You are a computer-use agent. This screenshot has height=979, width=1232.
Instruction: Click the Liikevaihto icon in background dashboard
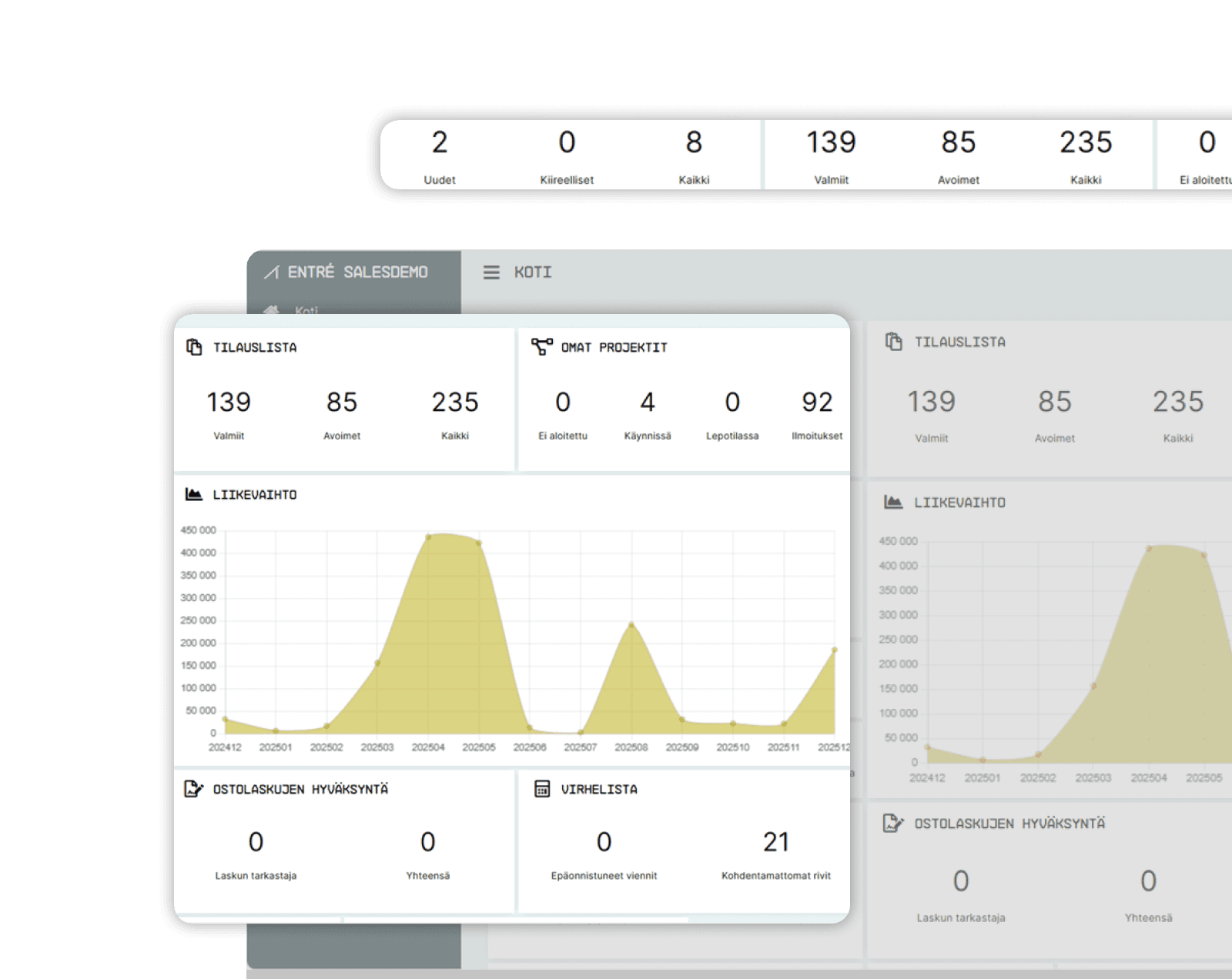[x=893, y=502]
